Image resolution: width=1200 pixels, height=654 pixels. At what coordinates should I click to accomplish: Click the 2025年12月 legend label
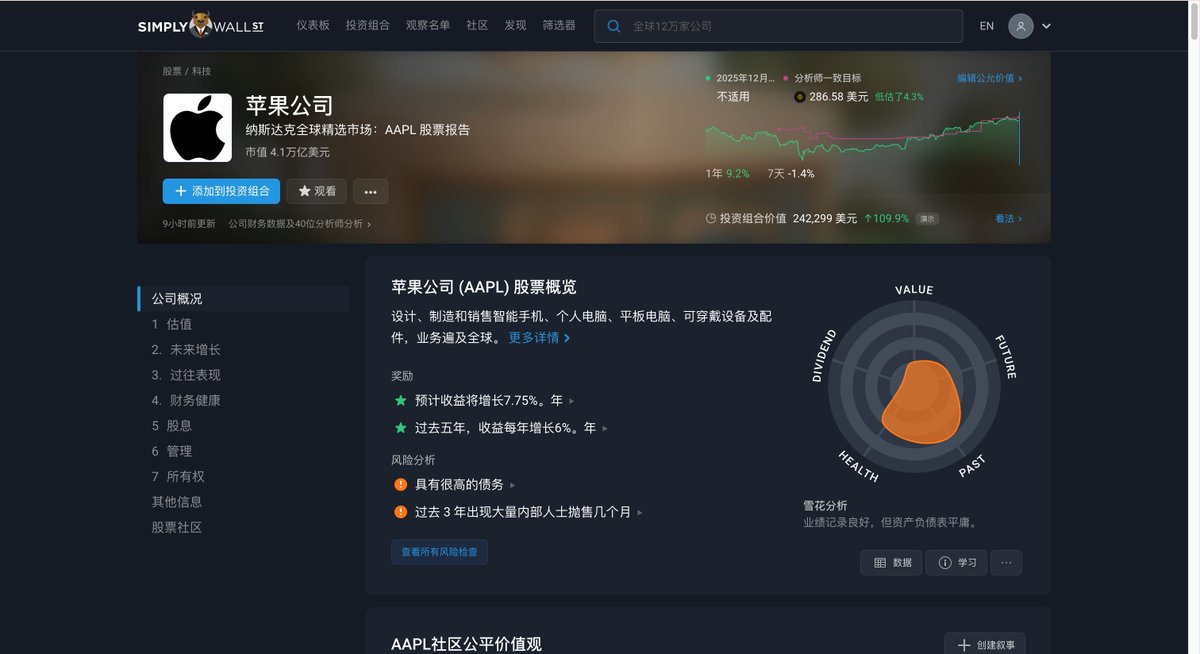744,78
